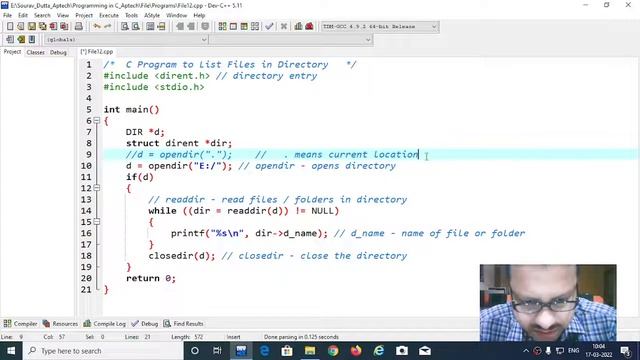Open the Tools menu
640x360 pixels.
[131, 16]
